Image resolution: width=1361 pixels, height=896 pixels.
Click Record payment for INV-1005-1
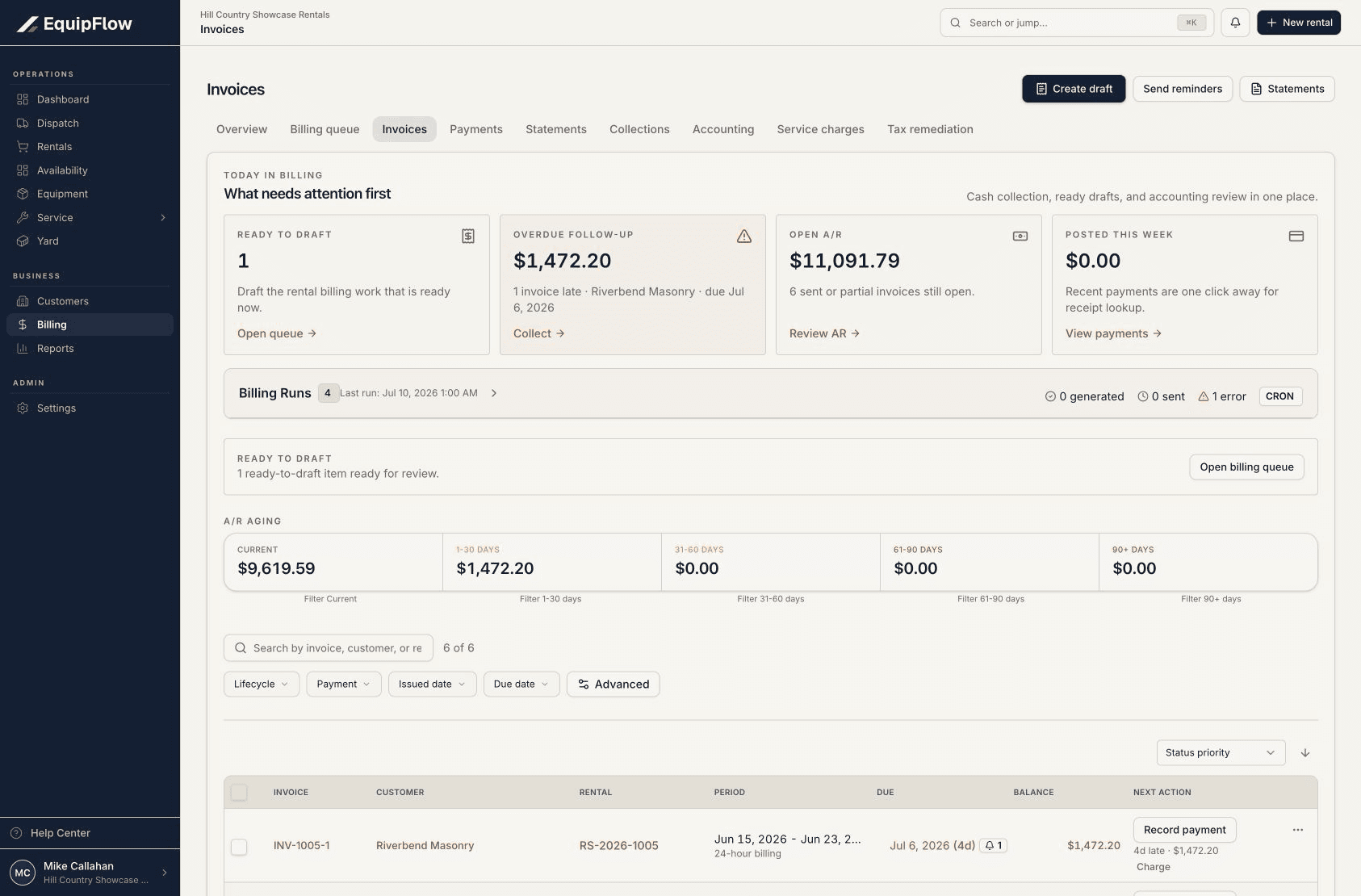tap(1184, 830)
